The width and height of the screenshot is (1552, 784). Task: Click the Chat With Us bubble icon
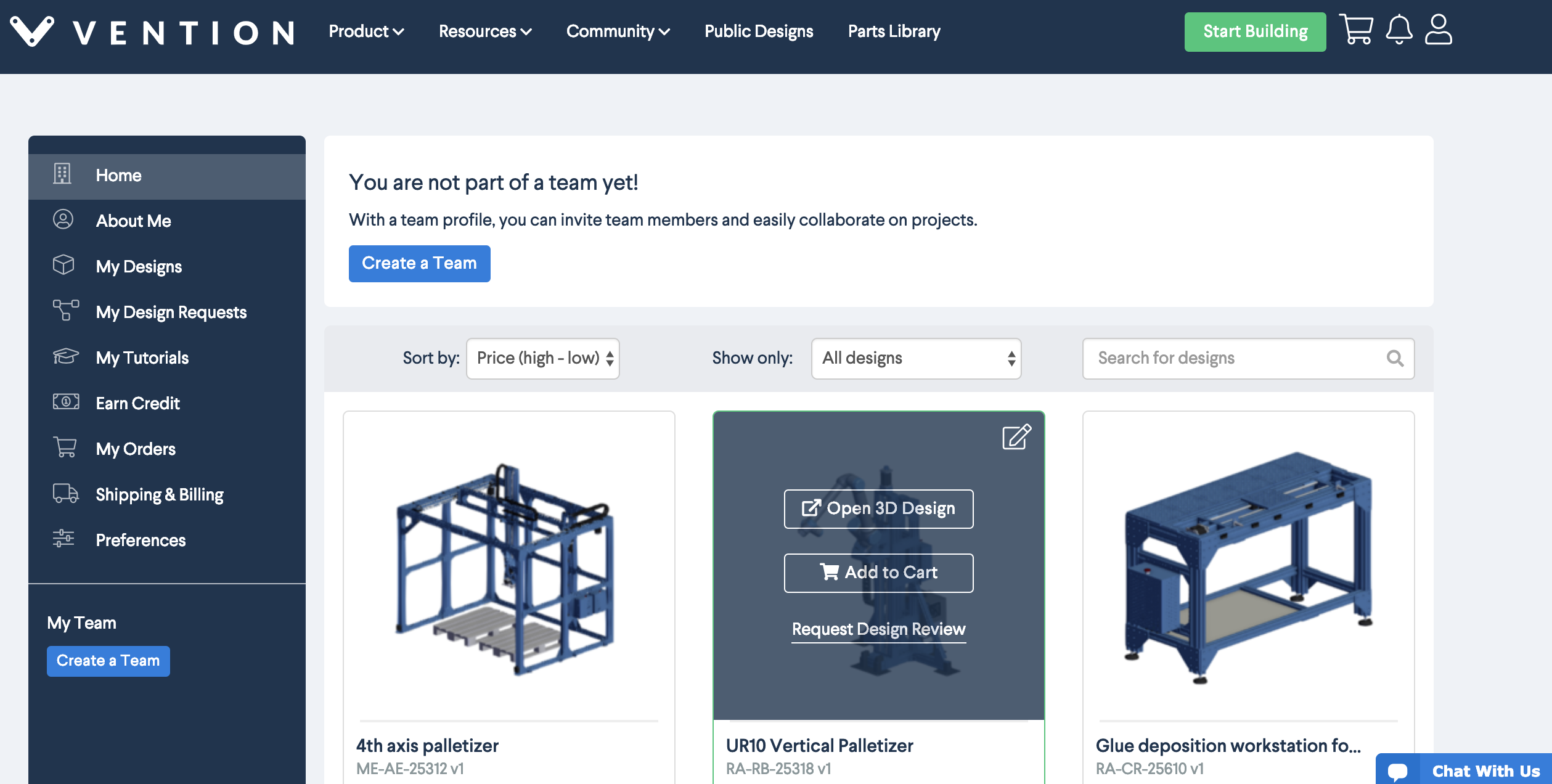point(1398,770)
